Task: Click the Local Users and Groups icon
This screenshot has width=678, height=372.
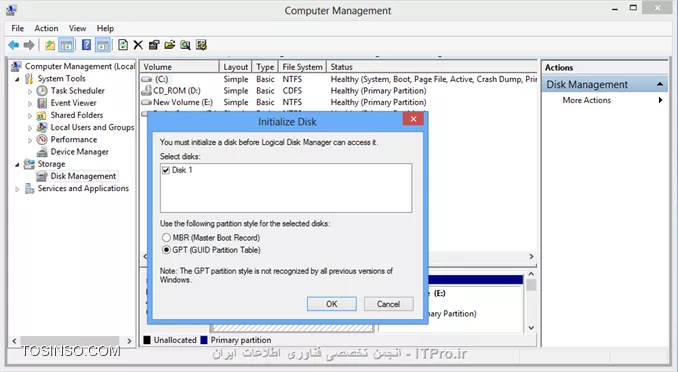Action: (x=42, y=127)
